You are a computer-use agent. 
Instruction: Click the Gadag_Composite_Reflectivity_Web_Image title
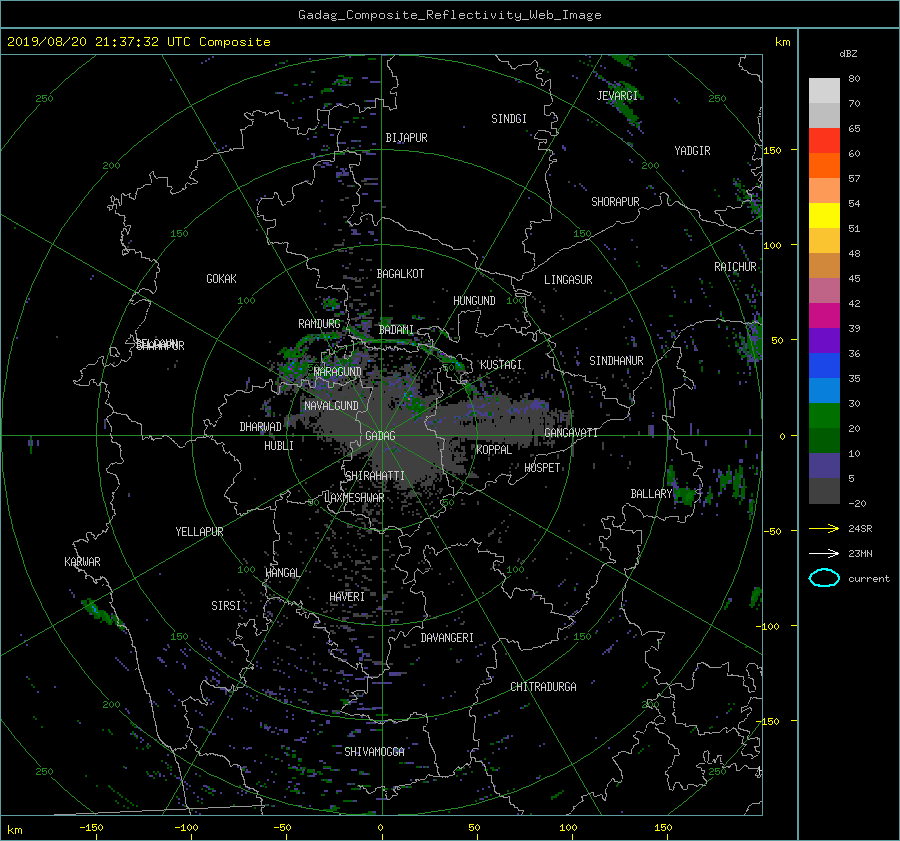[449, 15]
